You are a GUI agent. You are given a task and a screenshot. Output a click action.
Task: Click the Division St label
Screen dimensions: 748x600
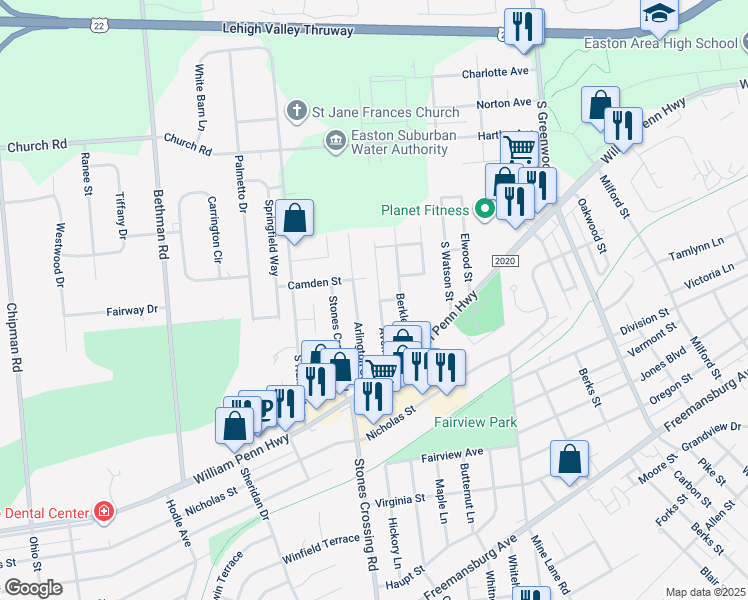coord(644,321)
